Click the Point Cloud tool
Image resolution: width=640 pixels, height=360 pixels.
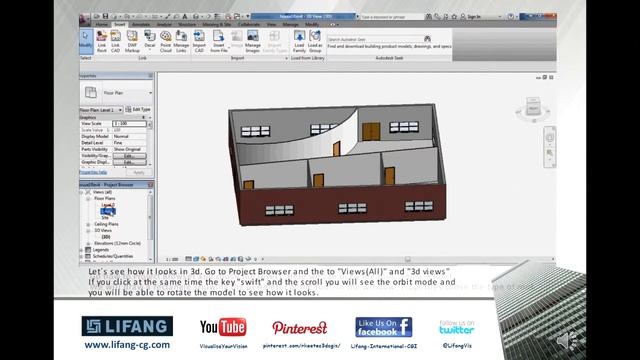tap(166, 42)
